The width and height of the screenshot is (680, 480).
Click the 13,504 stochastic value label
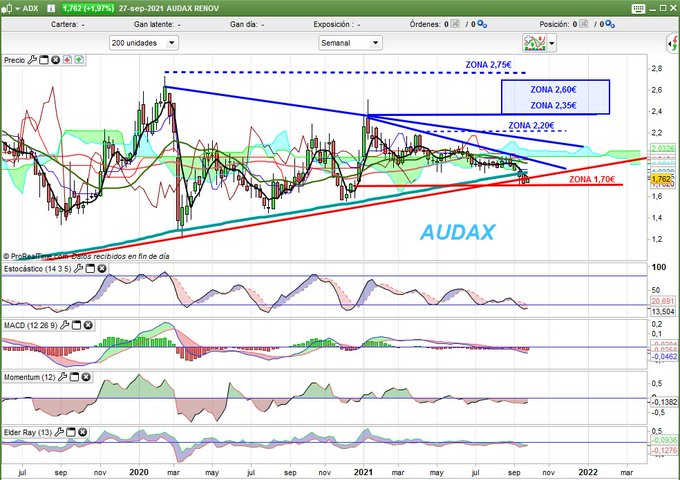click(663, 311)
